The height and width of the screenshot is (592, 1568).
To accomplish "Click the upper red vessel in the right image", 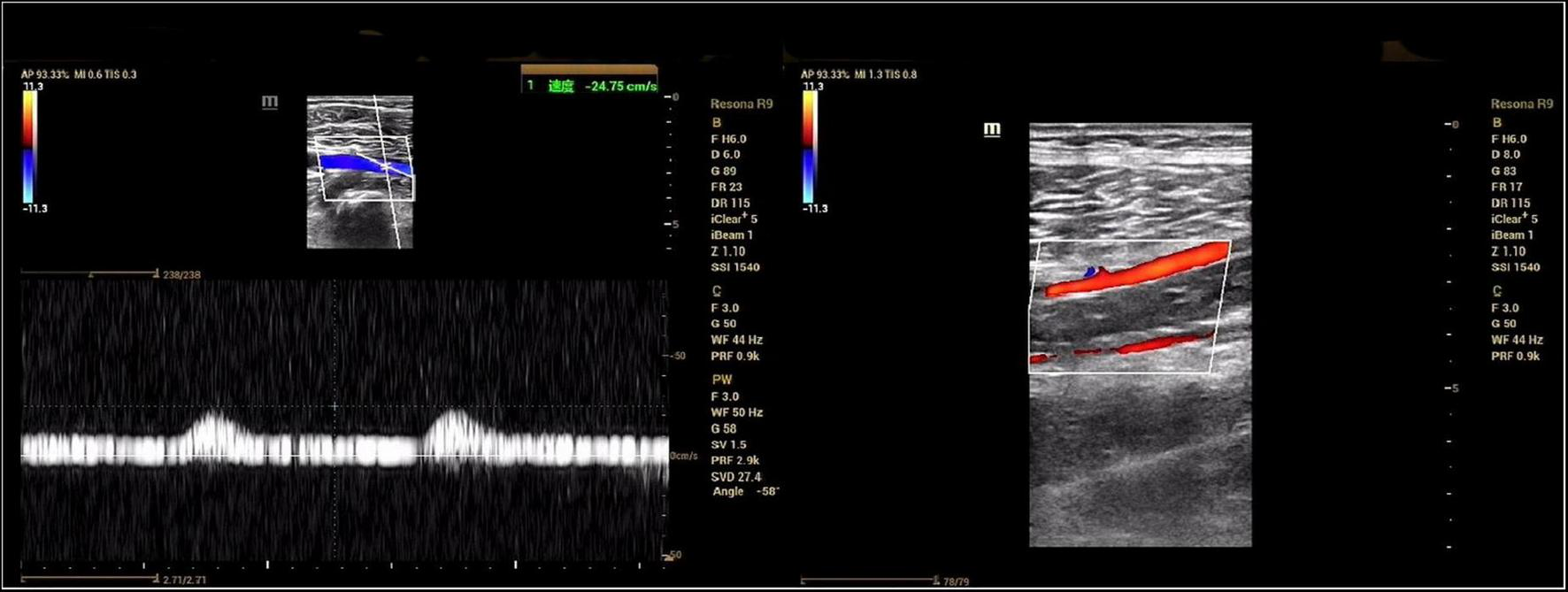I will click(x=1141, y=269).
